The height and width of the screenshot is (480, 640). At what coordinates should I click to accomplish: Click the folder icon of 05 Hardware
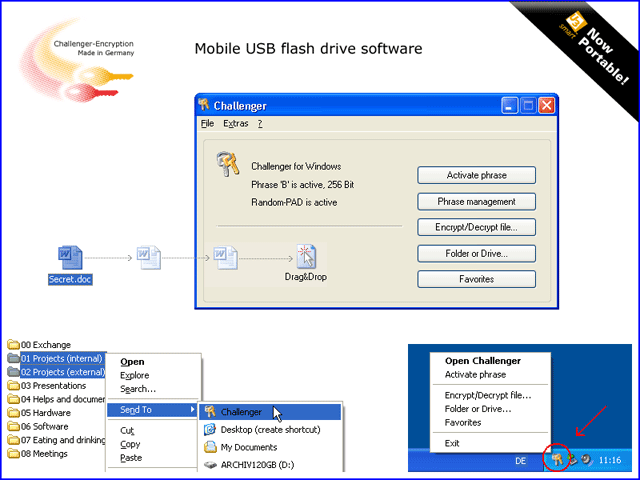[x=13, y=413]
